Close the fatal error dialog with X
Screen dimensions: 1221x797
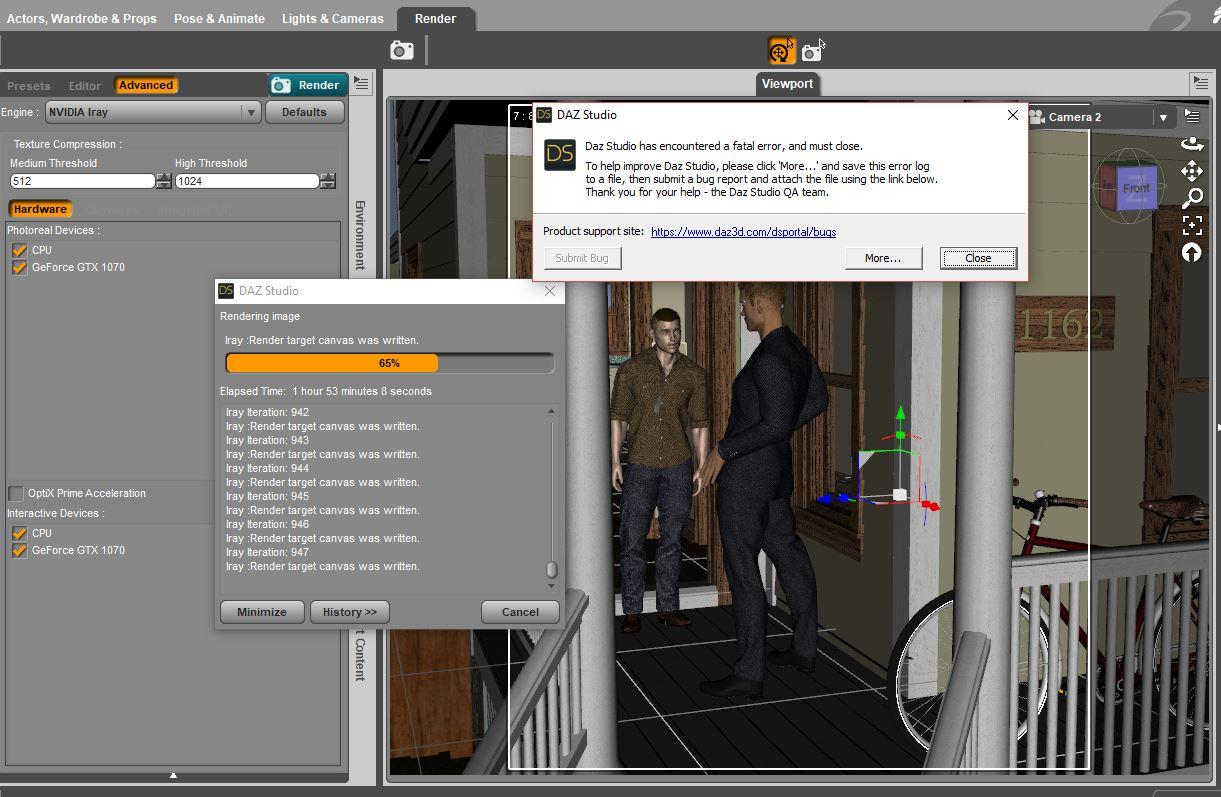(x=1012, y=115)
